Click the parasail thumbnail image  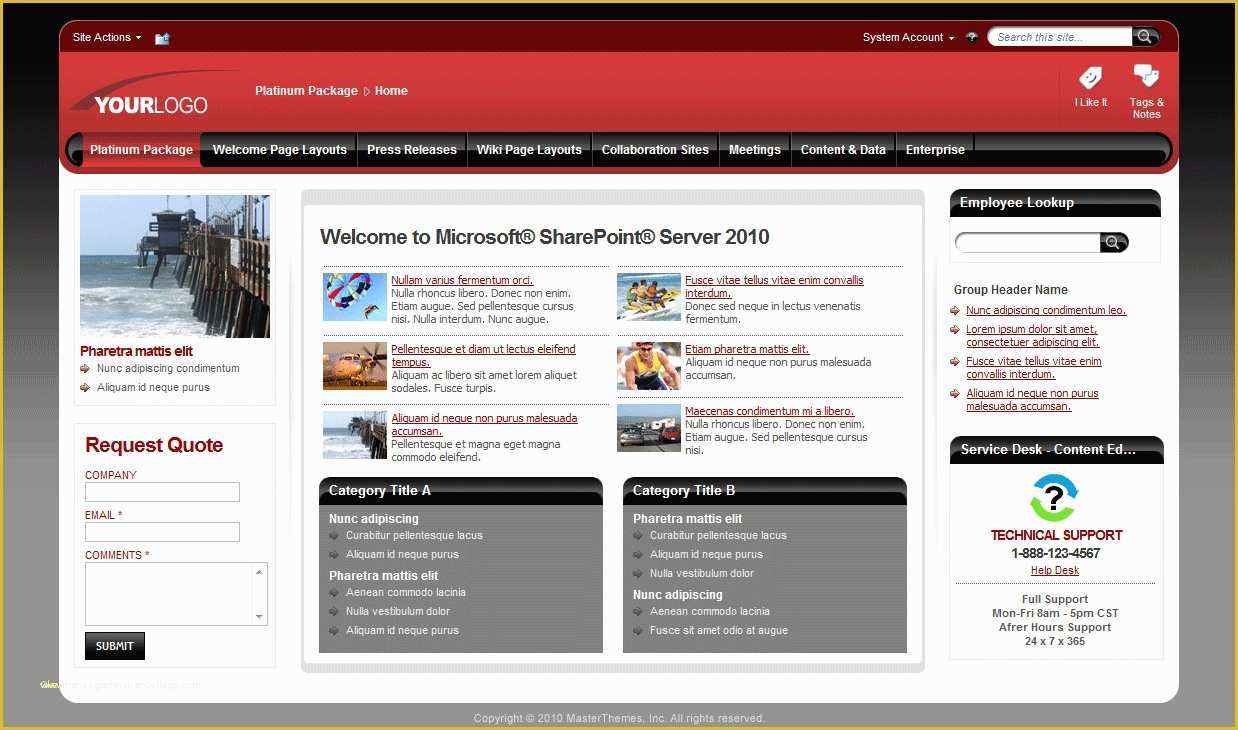(355, 297)
